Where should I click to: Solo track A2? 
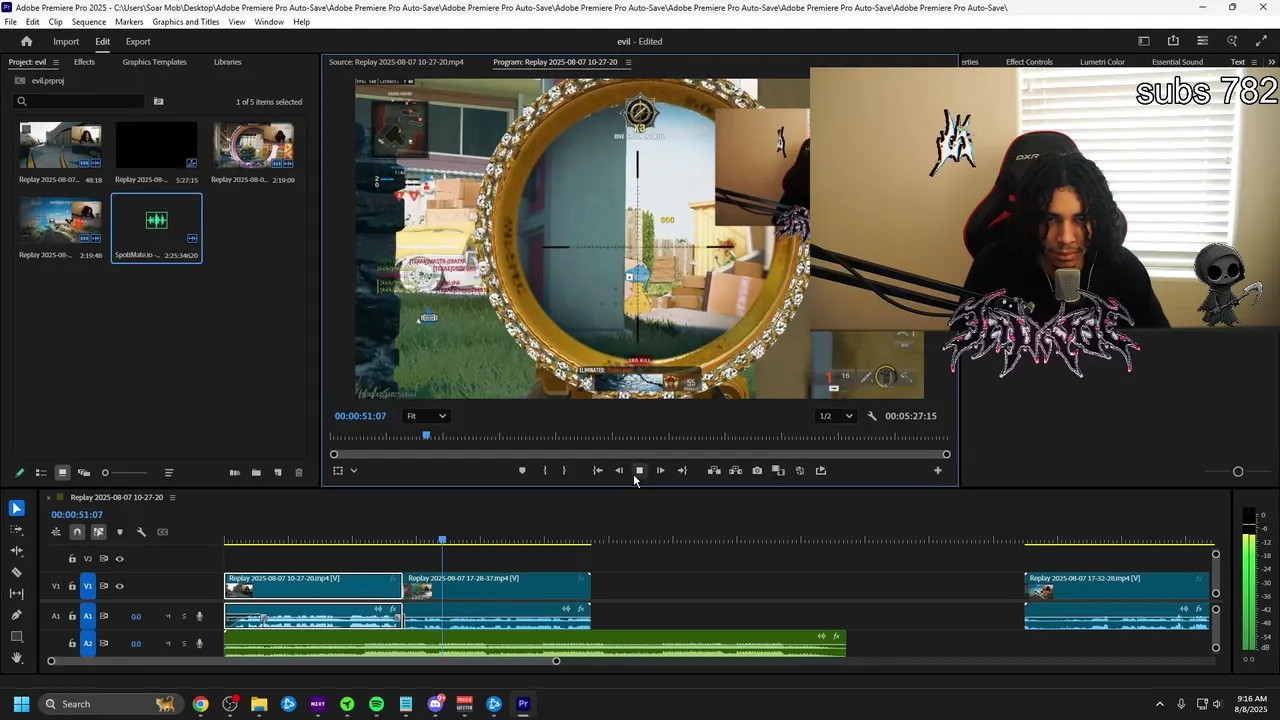(x=184, y=644)
